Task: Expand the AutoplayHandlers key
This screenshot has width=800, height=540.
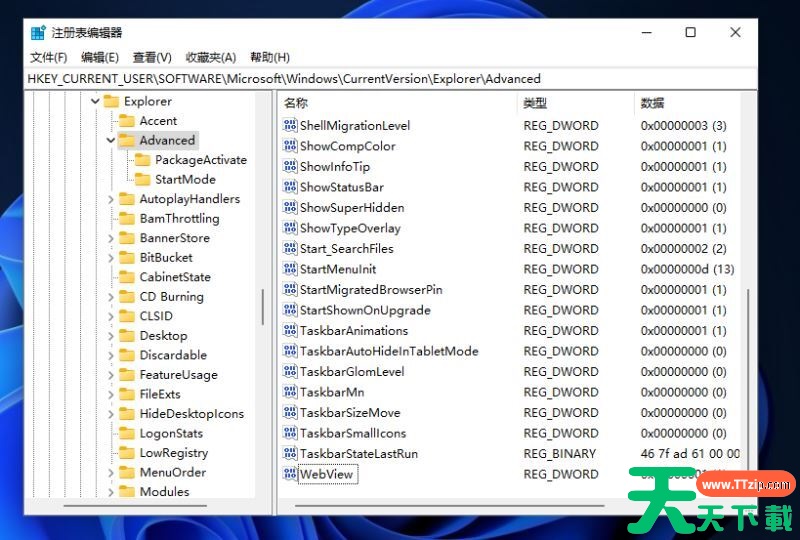Action: (x=111, y=199)
